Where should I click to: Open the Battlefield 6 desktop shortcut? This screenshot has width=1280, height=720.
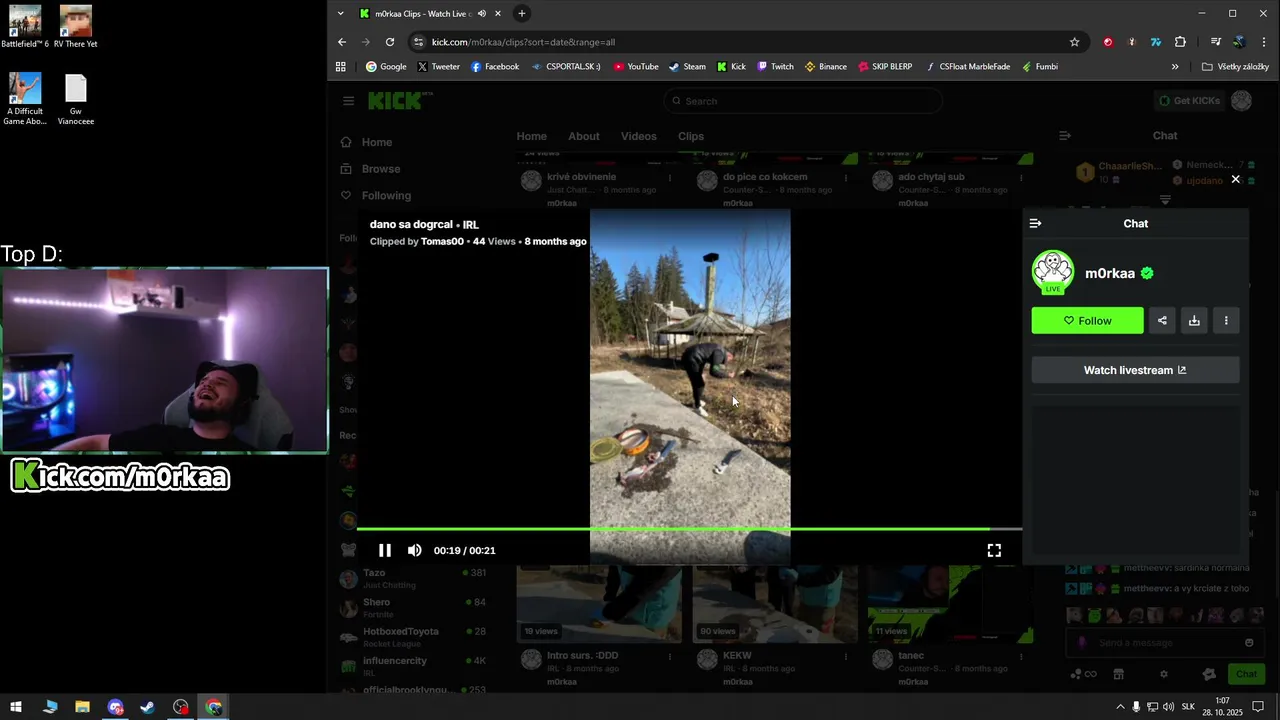click(25, 27)
